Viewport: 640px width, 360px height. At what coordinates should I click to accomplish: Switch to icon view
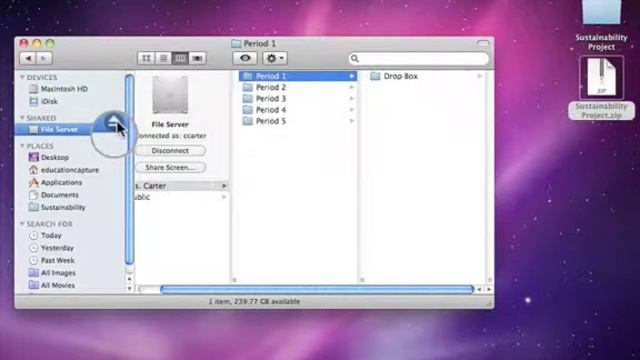146,58
